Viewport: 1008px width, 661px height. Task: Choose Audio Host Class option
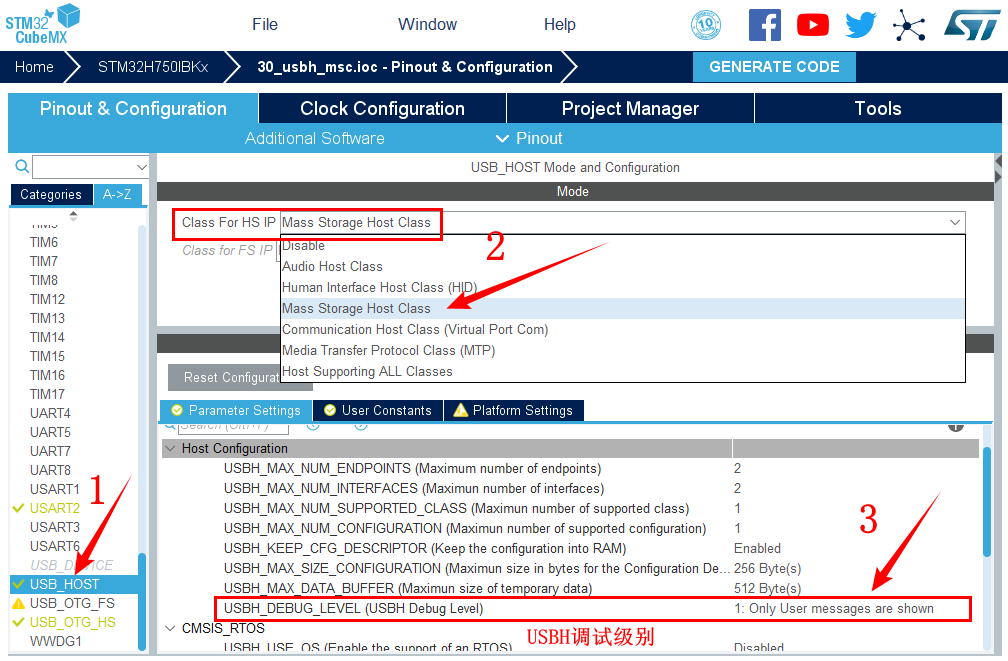(332, 266)
